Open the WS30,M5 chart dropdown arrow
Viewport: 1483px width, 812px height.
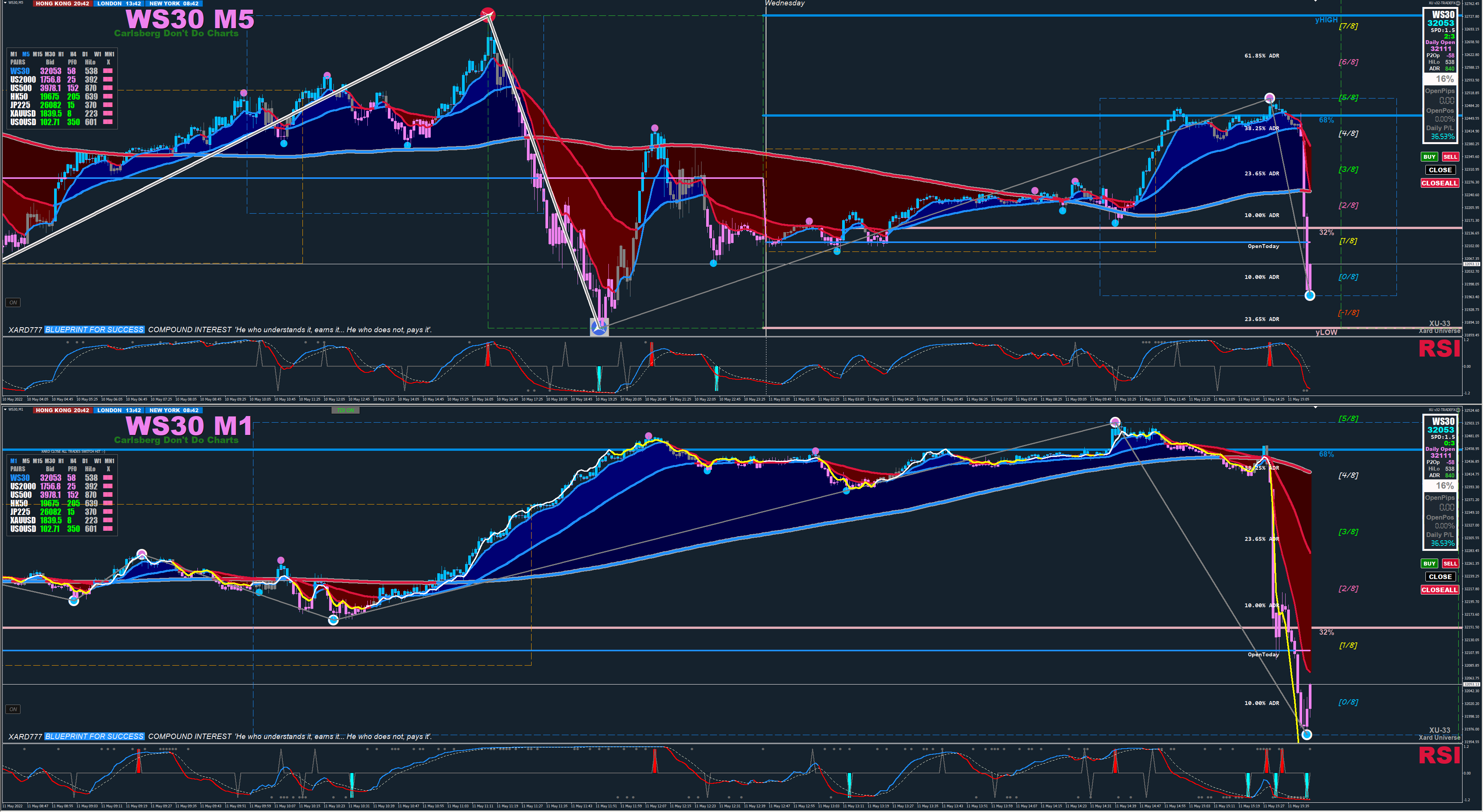tap(5, 3)
